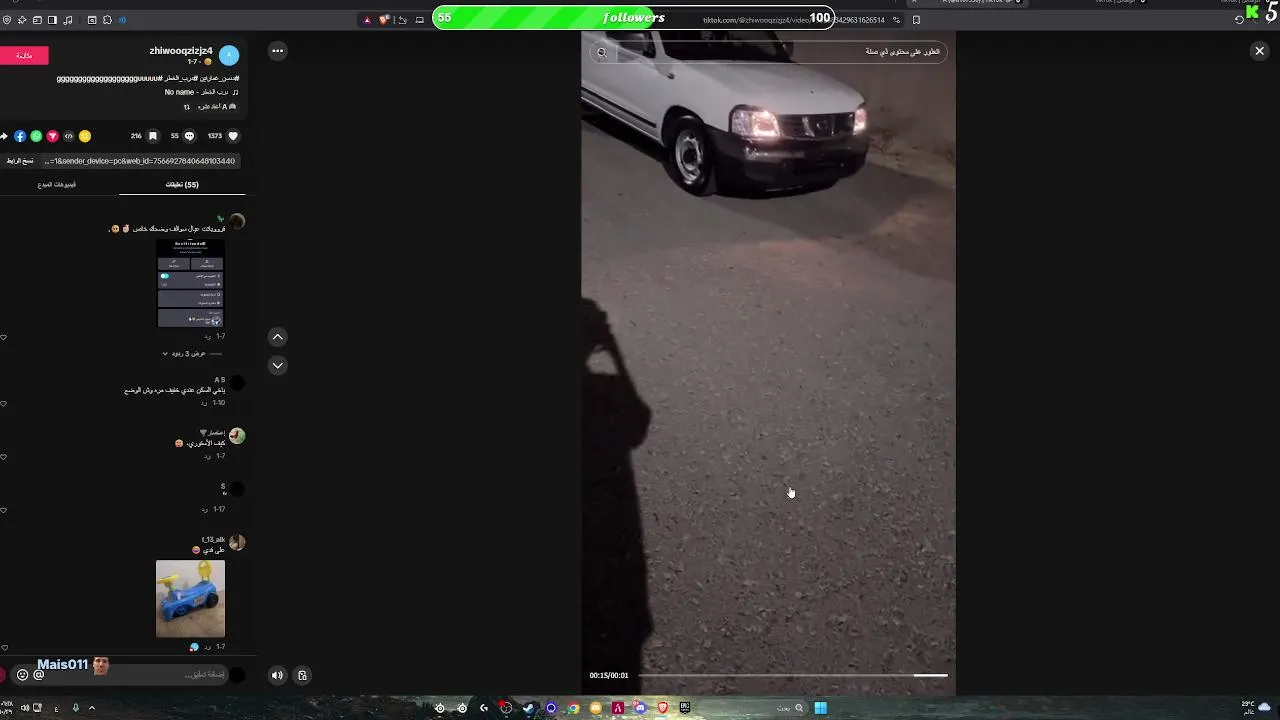Click the forward share arrow icon

pyautogui.click(x=4, y=136)
